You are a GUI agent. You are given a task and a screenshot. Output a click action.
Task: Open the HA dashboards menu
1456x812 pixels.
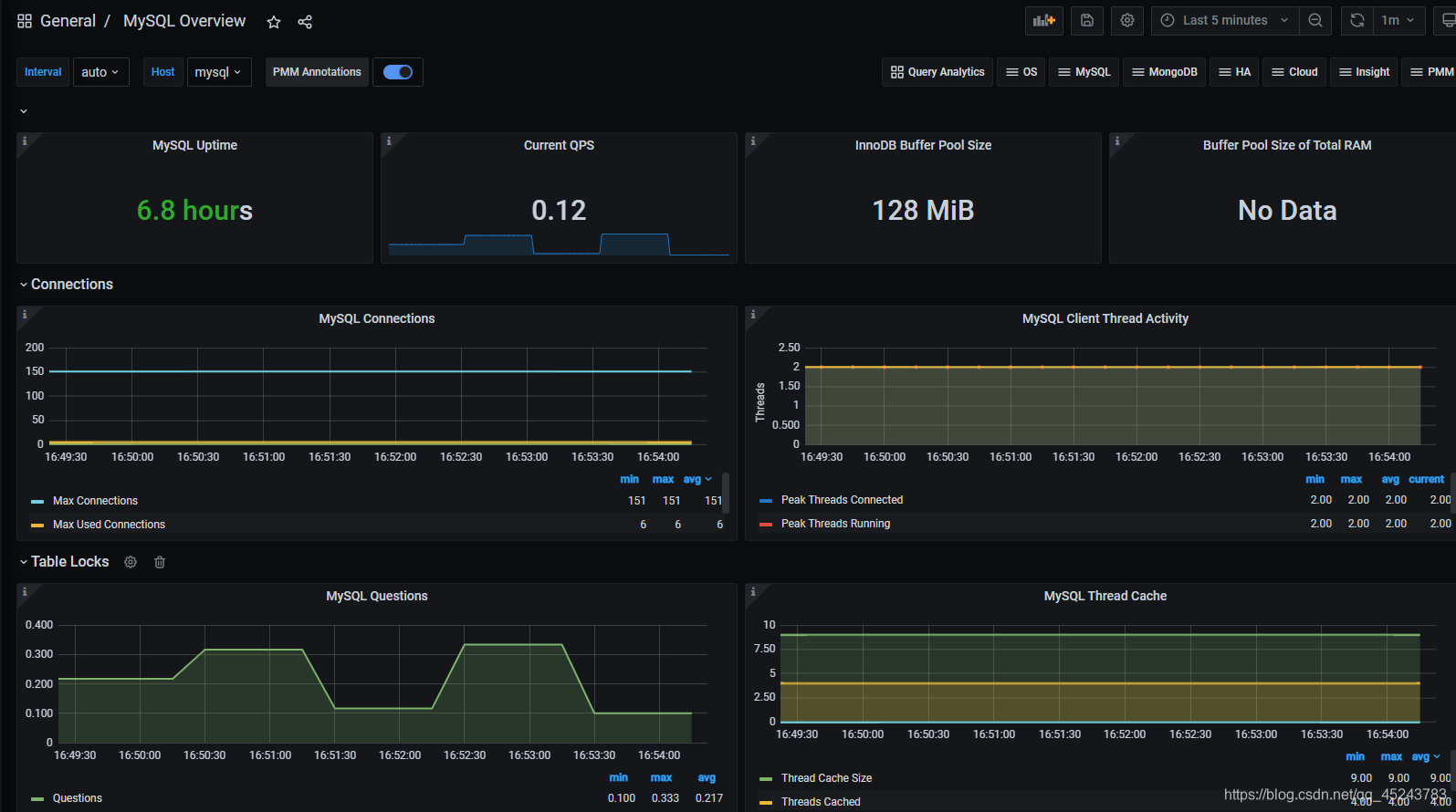[1234, 72]
